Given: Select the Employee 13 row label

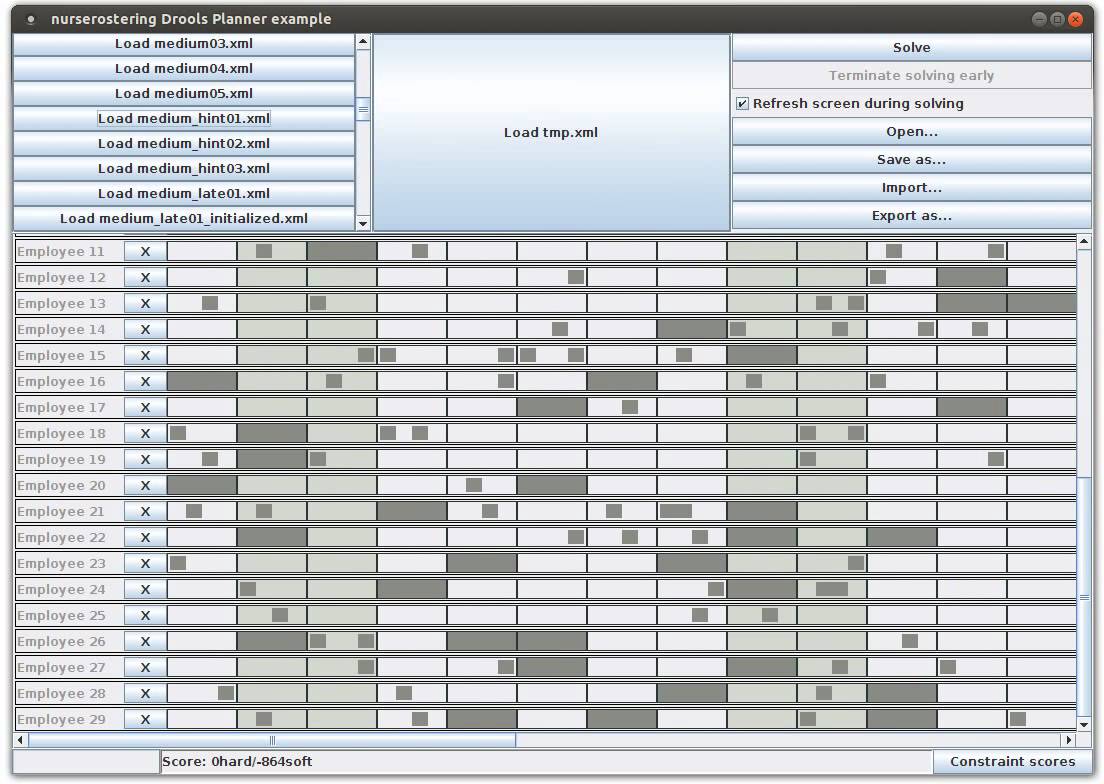Looking at the screenshot, I should [61, 303].
